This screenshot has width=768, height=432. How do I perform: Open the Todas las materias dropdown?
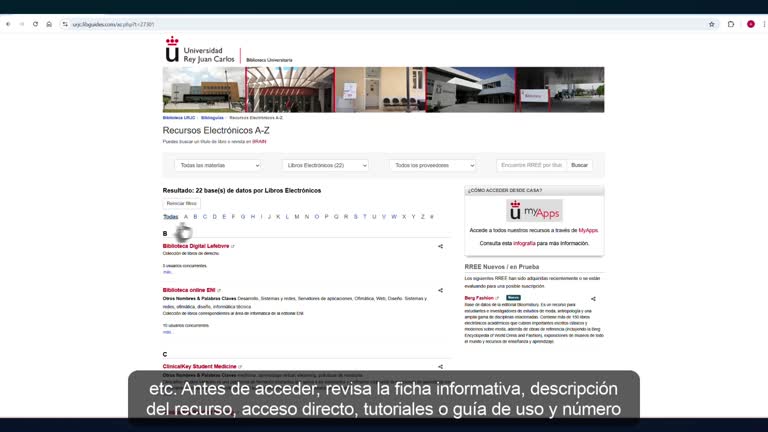tap(217, 166)
